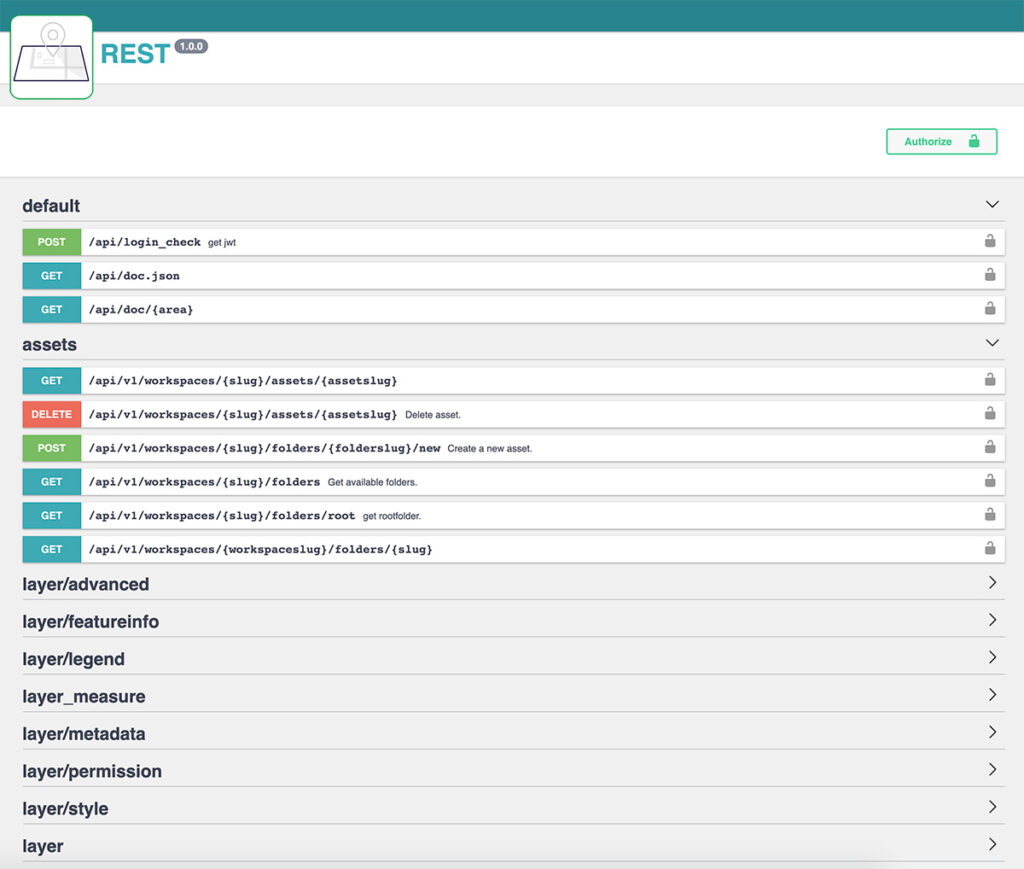Click lock icon on /api/doc/{area} row
The width and height of the screenshot is (1024, 869).
coord(989,309)
